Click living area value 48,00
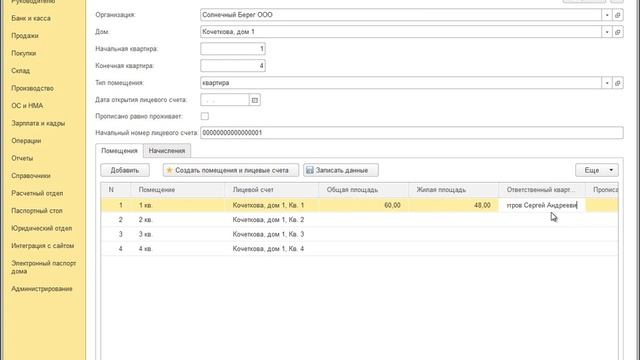The width and height of the screenshot is (640, 360). [x=482, y=205]
